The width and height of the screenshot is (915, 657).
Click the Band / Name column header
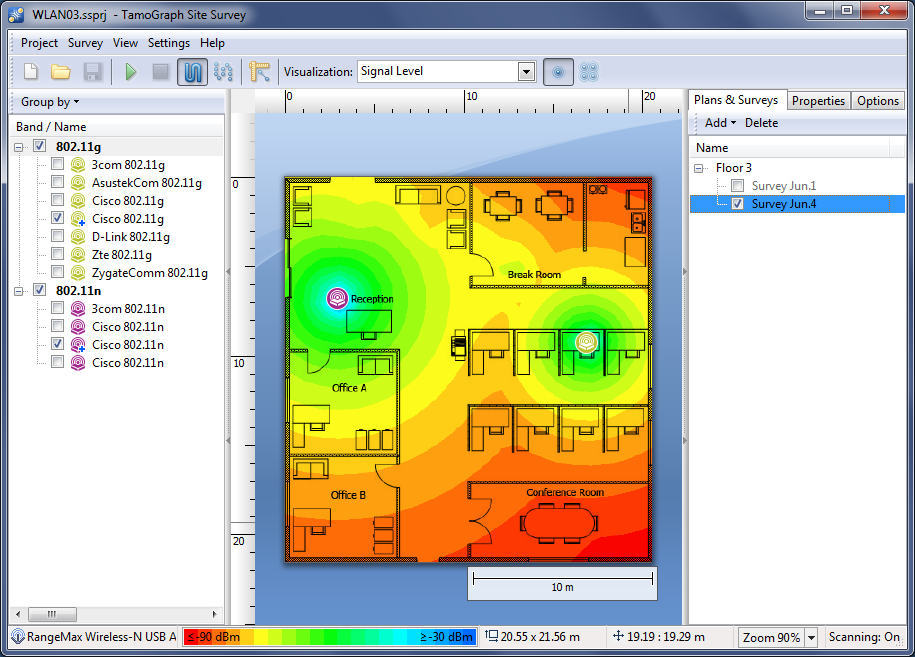117,127
